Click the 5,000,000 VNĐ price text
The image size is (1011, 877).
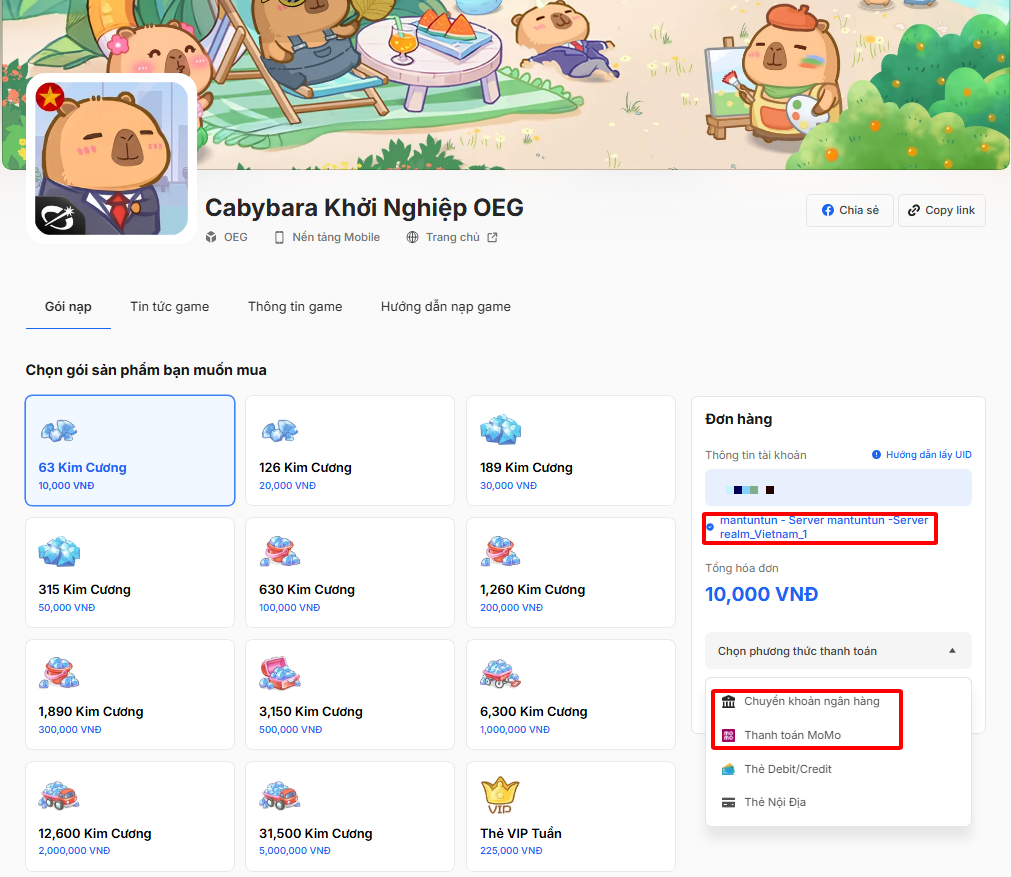(295, 851)
